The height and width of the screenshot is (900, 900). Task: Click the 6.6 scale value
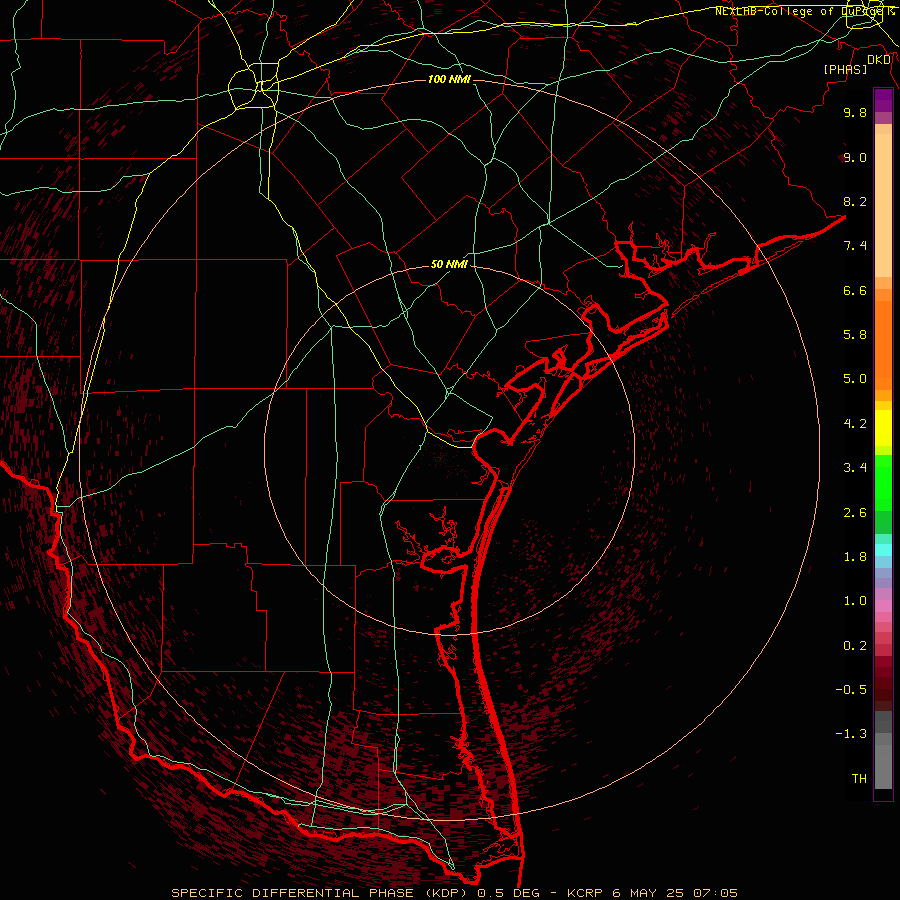855,290
